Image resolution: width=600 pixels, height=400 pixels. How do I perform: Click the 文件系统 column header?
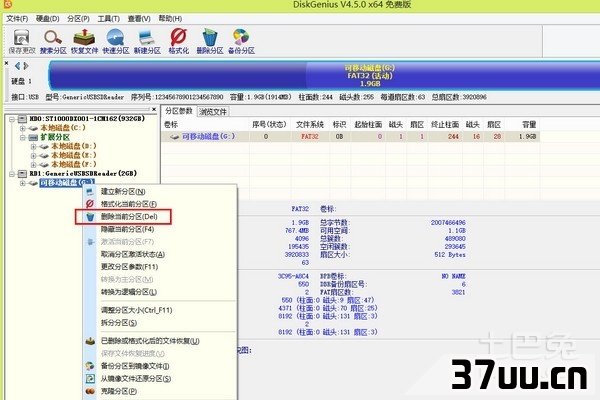click(x=310, y=124)
